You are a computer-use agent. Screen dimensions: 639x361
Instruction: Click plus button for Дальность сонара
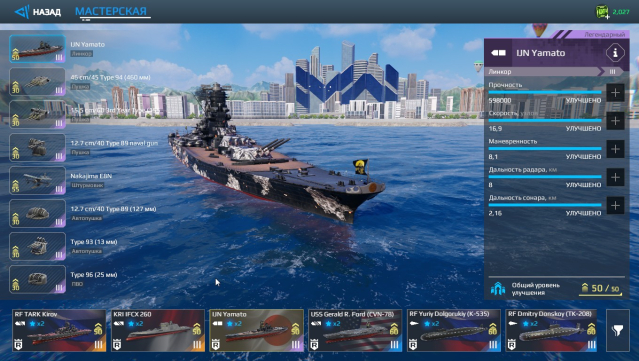[615, 205]
